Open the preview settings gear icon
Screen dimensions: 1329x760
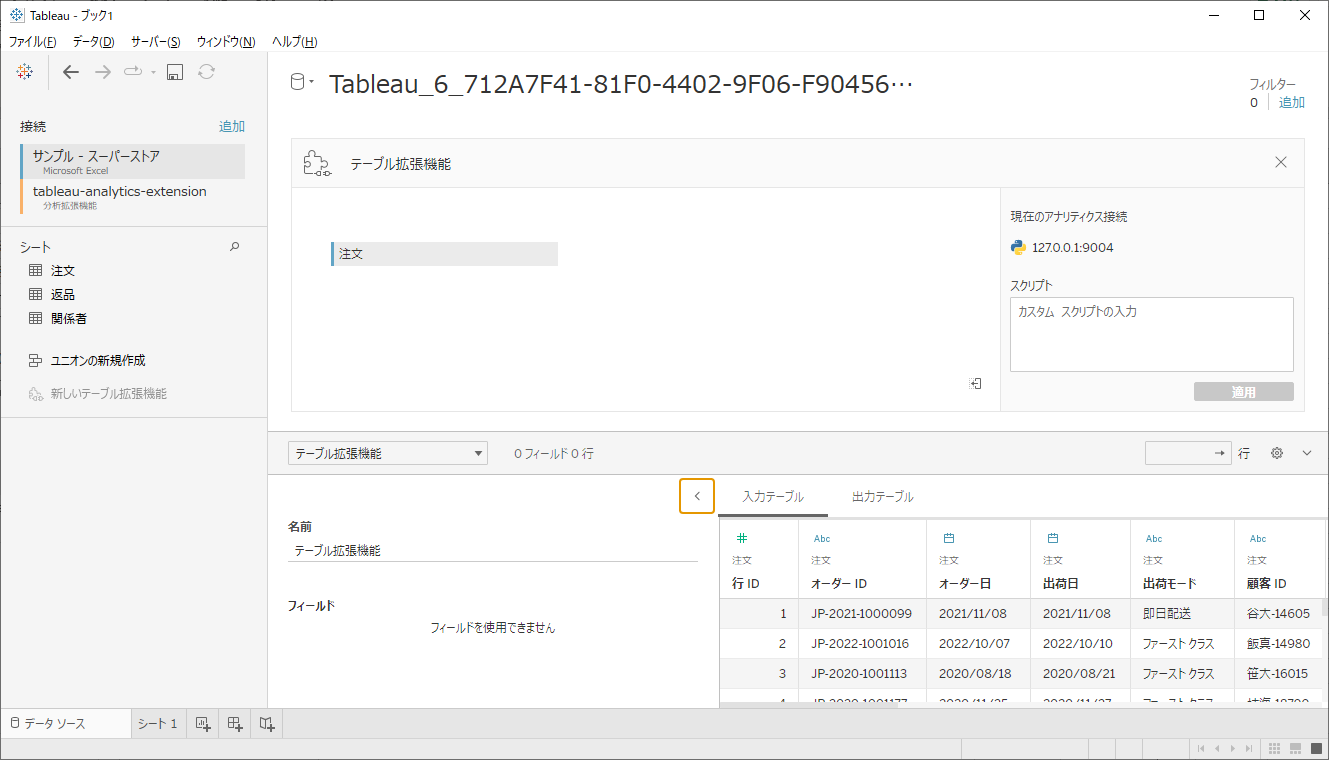click(x=1277, y=453)
